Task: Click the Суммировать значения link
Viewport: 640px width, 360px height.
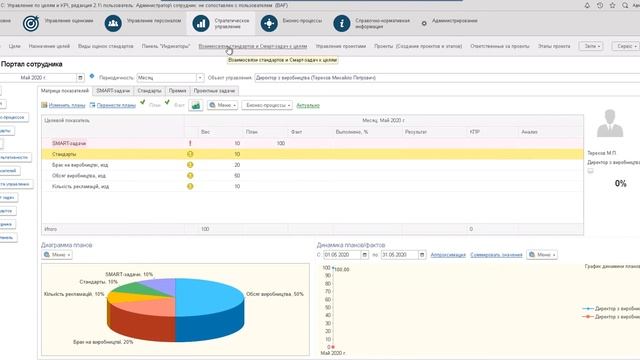Action: pyautogui.click(x=496, y=255)
